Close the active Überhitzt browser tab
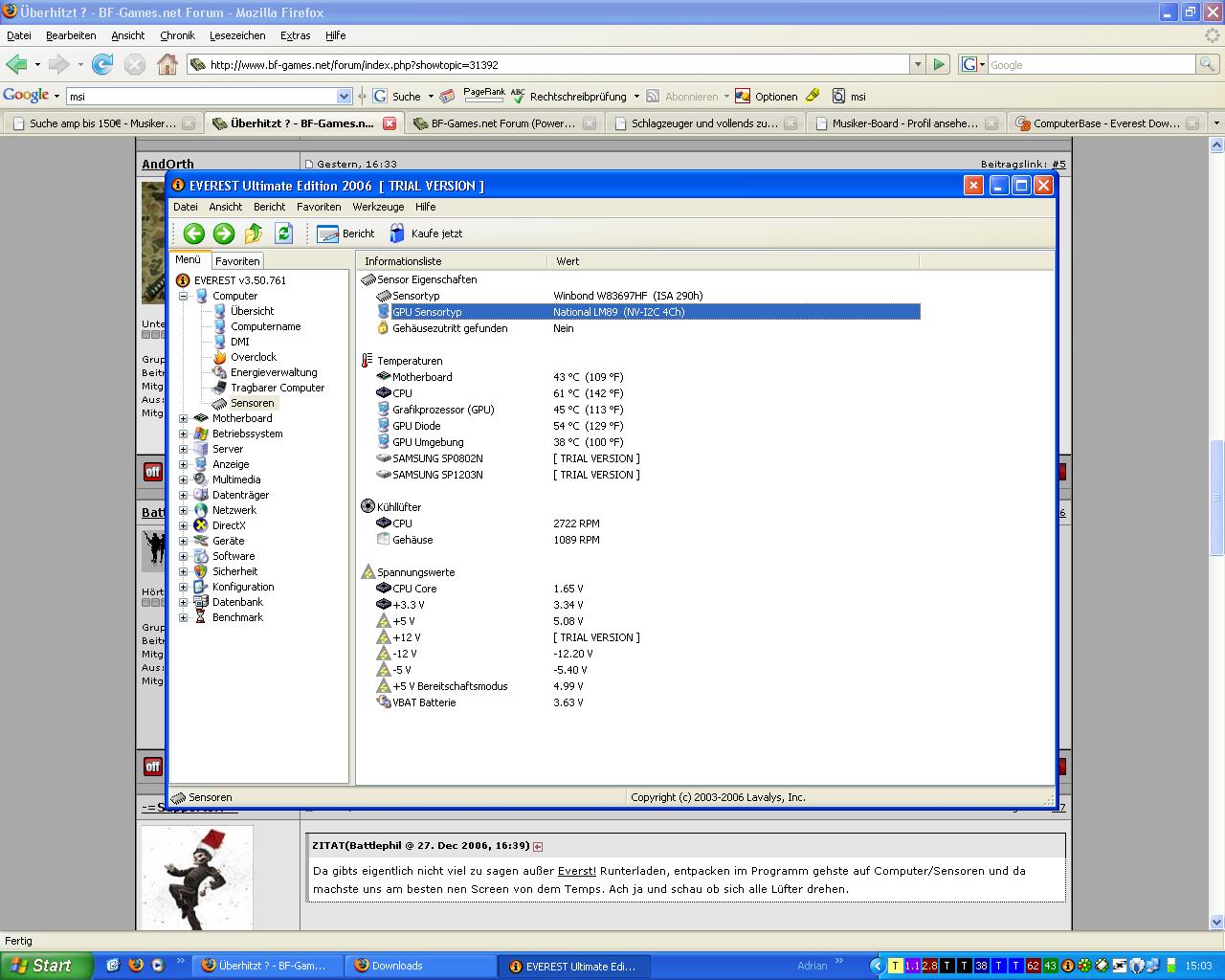Screen dimensions: 1225x980 click(x=390, y=123)
